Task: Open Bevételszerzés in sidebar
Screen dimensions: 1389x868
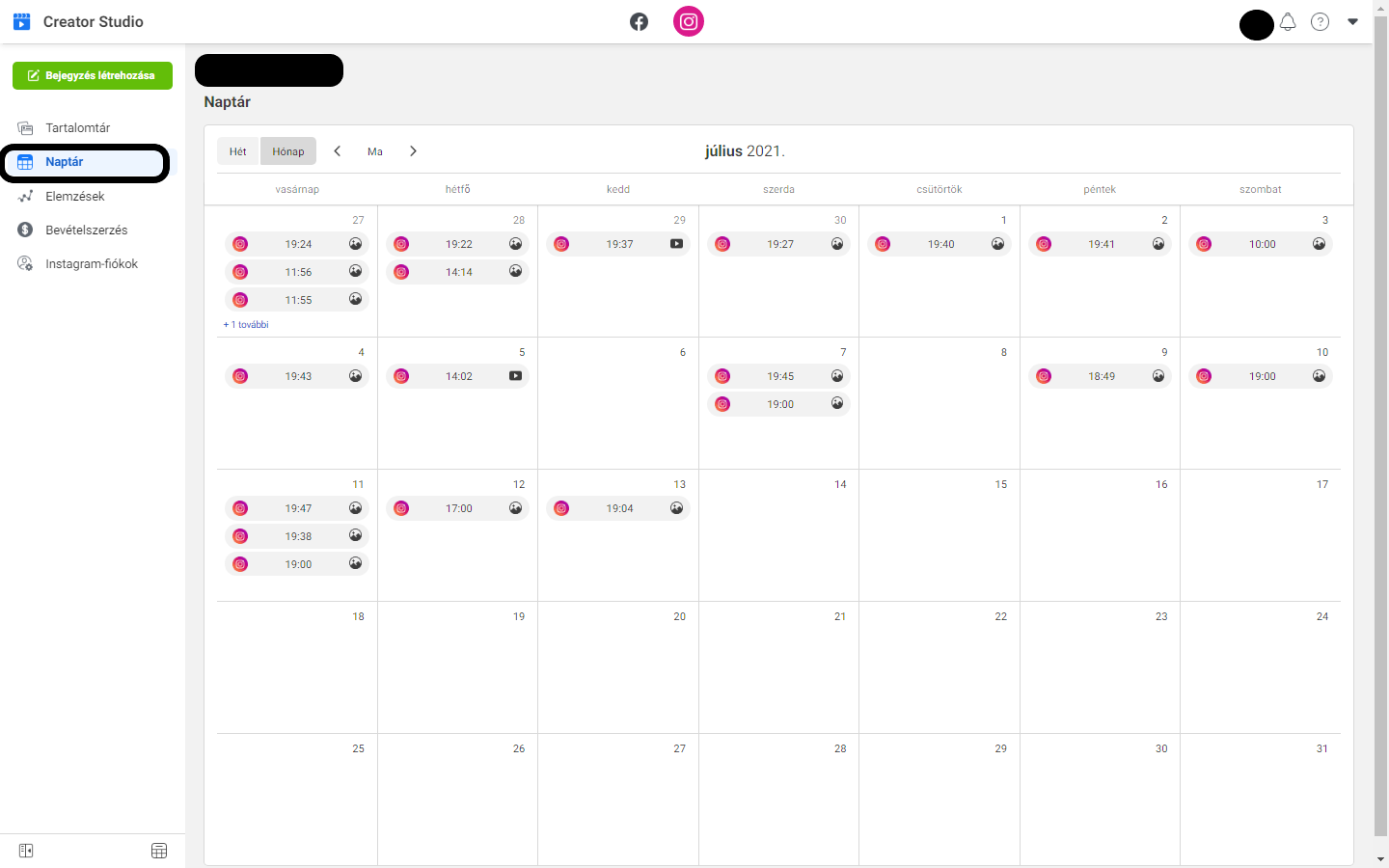Action: [x=86, y=230]
